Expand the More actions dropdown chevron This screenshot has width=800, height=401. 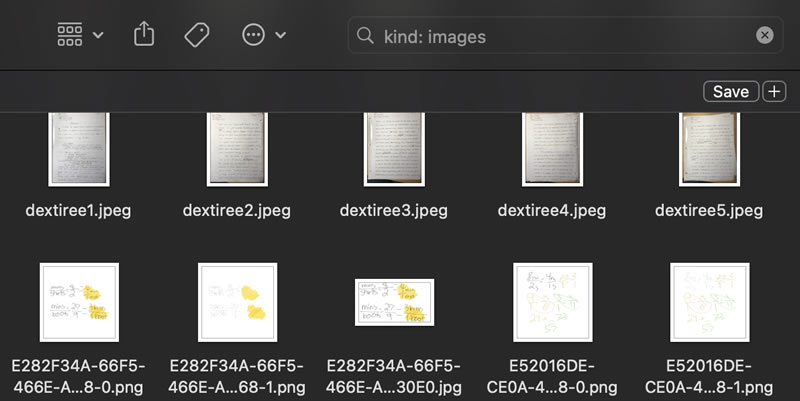[x=281, y=35]
